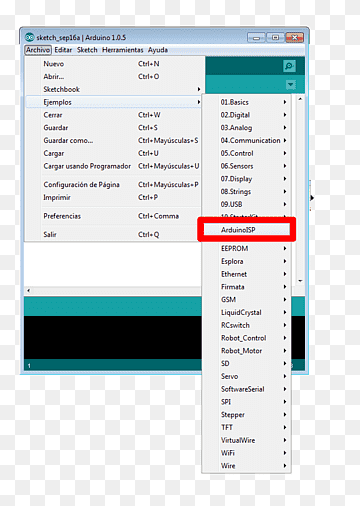Expand 04.Communication examples submenu
Image resolution: width=360 pixels, height=506 pixels.
pyautogui.click(x=247, y=140)
